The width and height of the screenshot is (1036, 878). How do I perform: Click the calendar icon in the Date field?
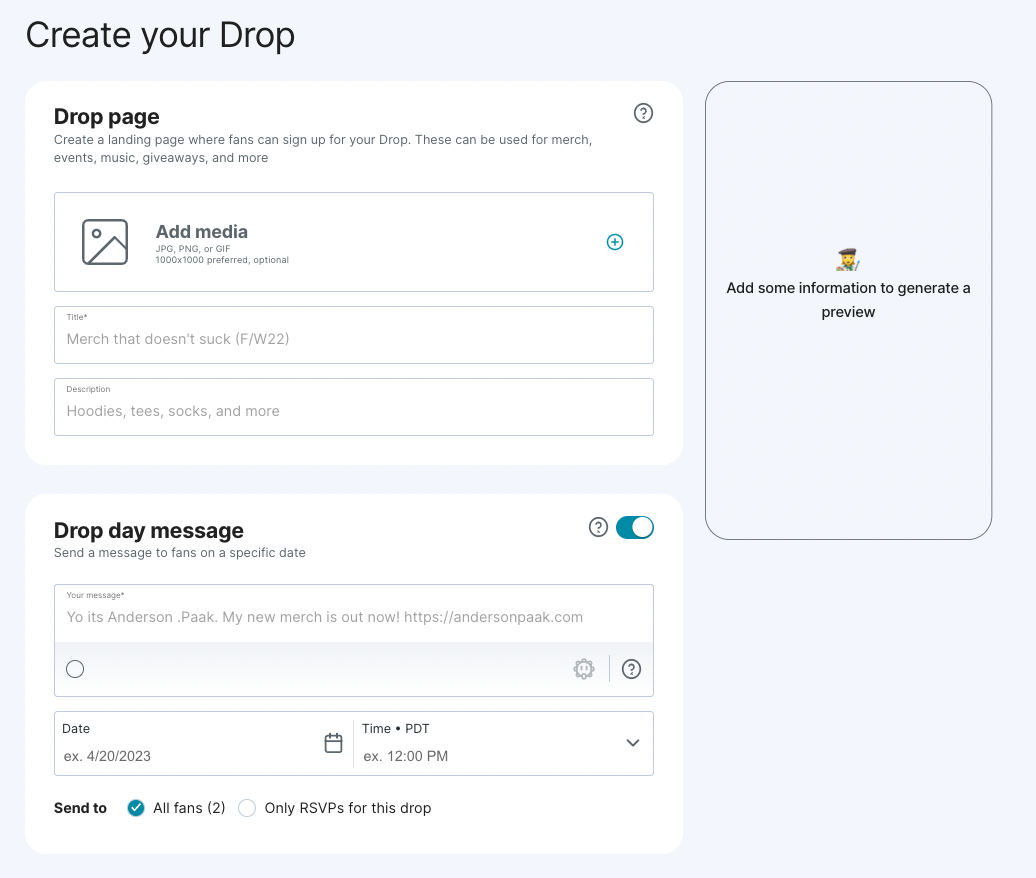tap(333, 743)
